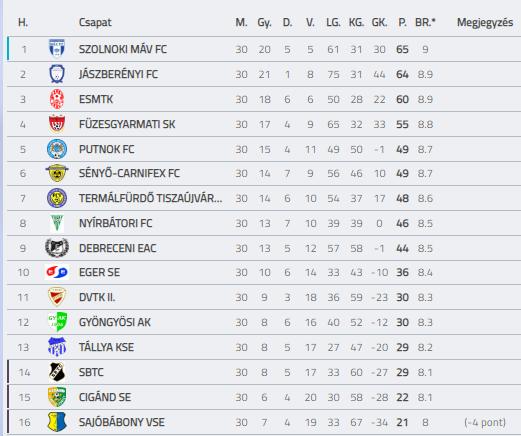Image resolution: width=521 pixels, height=436 pixels.
Task: Open the DVTK II. team link
Action: click(x=97, y=297)
